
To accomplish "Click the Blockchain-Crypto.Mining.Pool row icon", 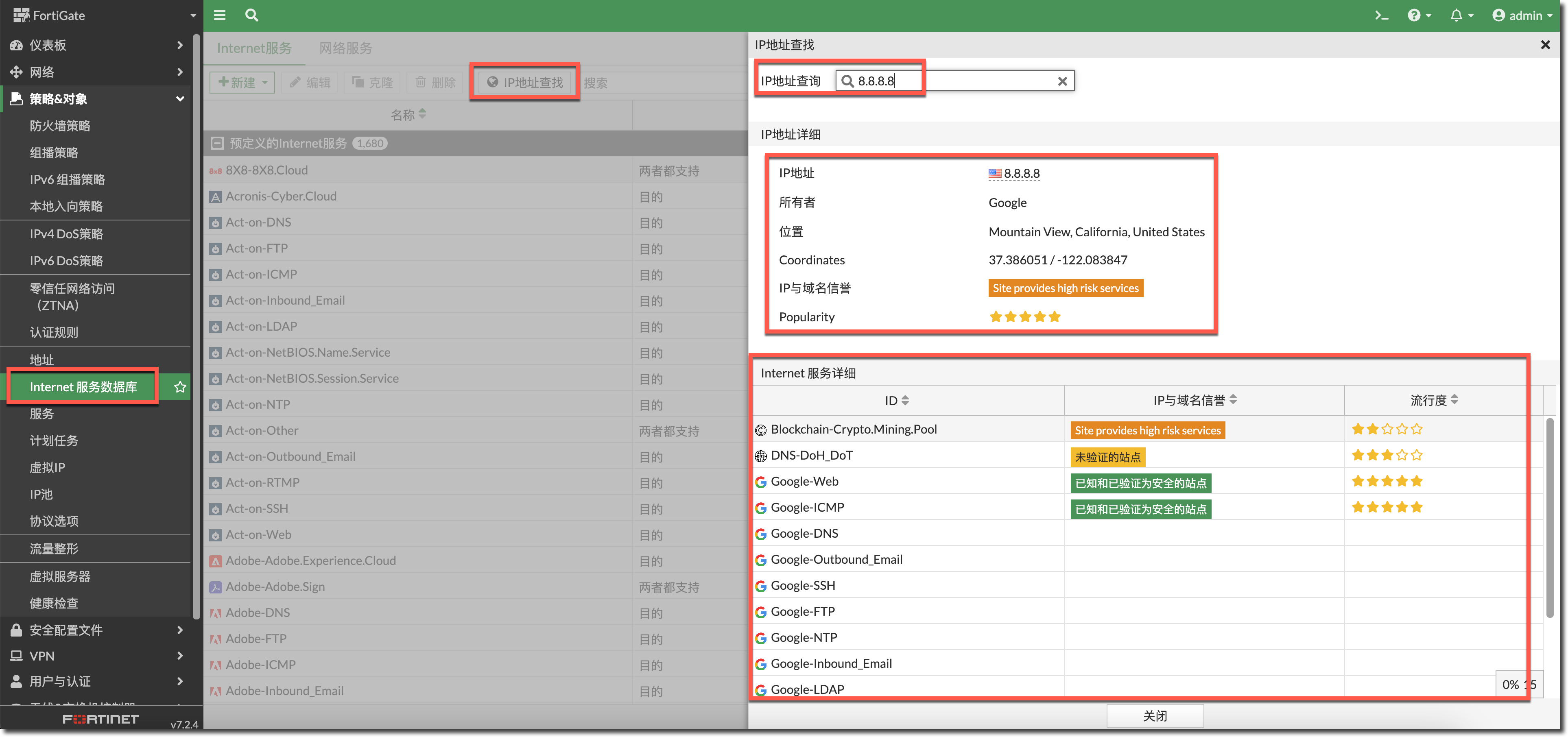I will (760, 430).
